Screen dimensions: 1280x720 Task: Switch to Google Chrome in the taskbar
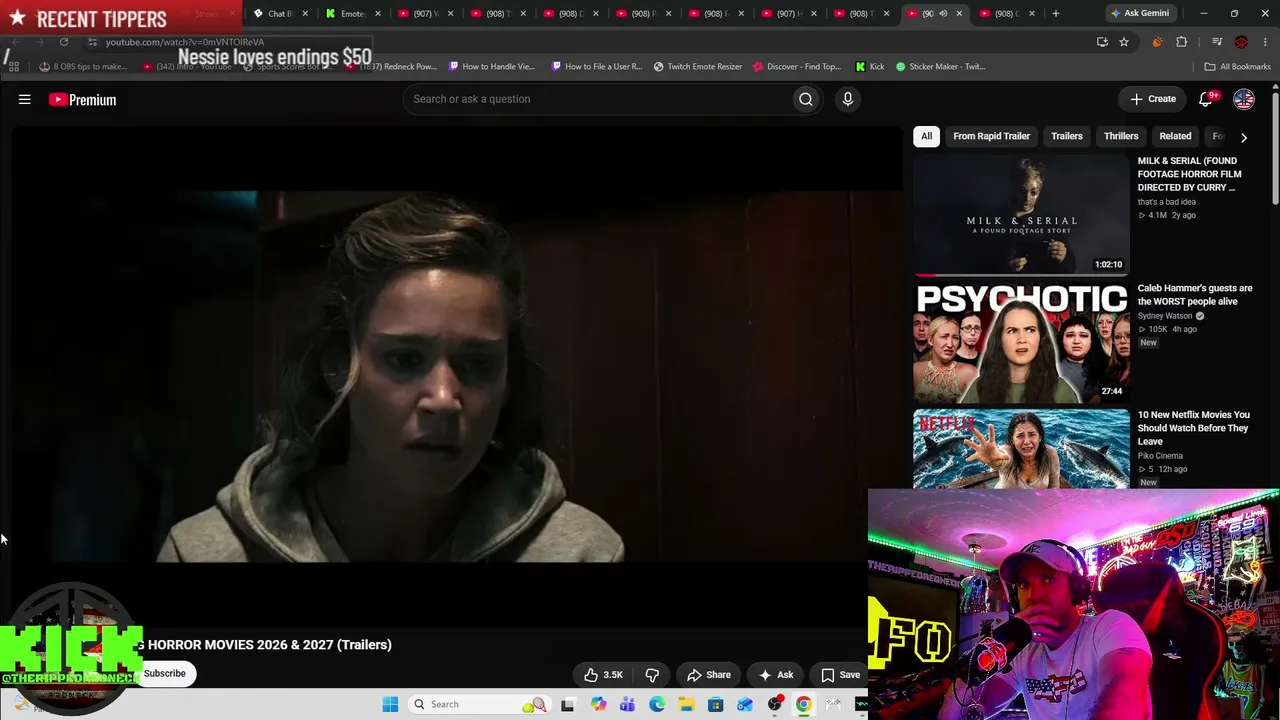803,704
